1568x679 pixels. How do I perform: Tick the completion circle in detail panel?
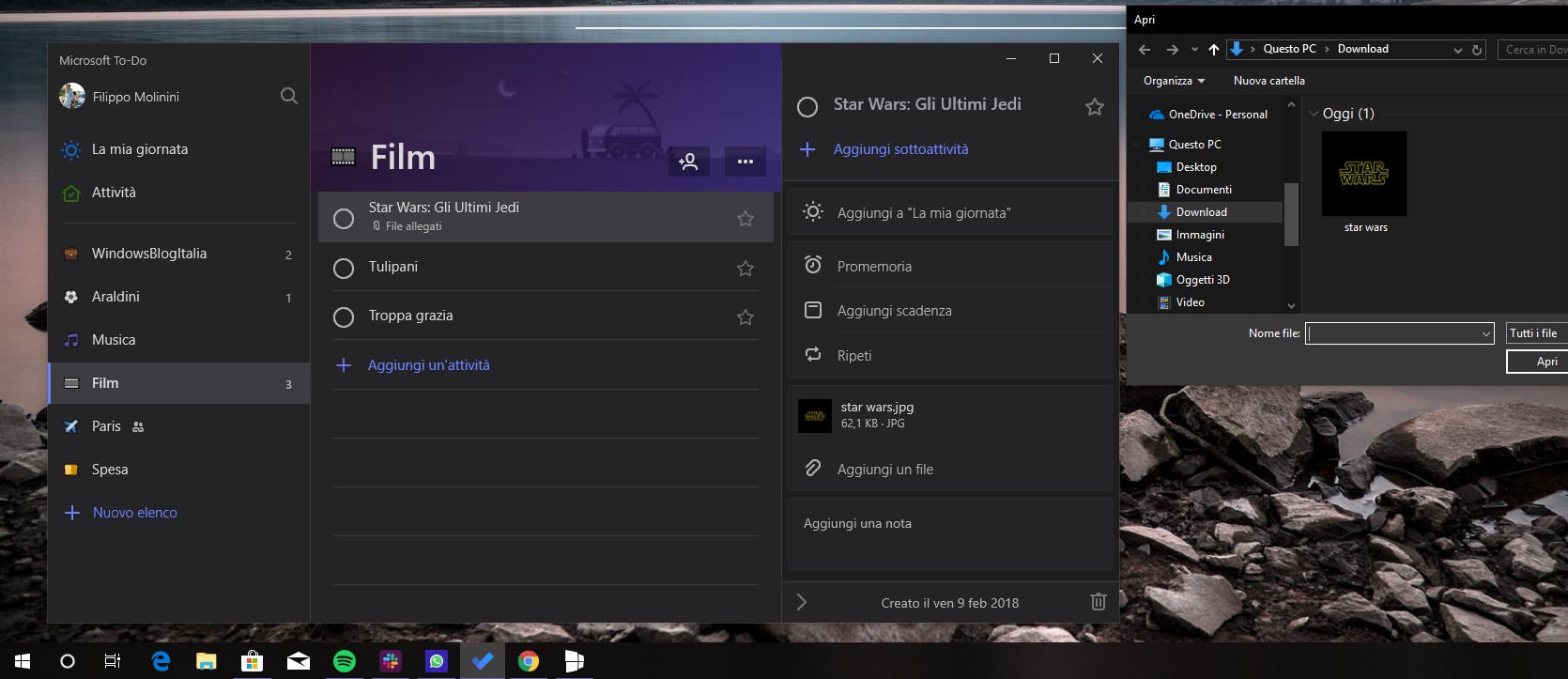(x=807, y=107)
